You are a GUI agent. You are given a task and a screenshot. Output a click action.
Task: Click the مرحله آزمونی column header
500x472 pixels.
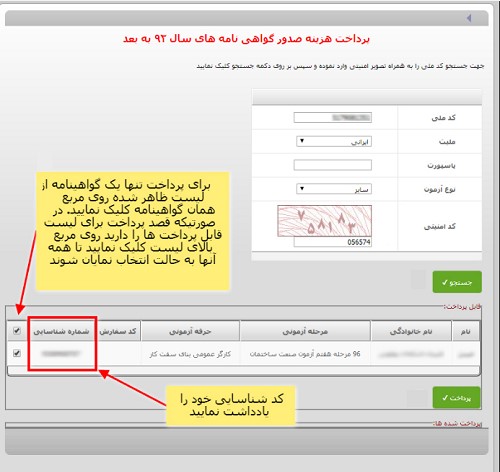click(x=305, y=331)
